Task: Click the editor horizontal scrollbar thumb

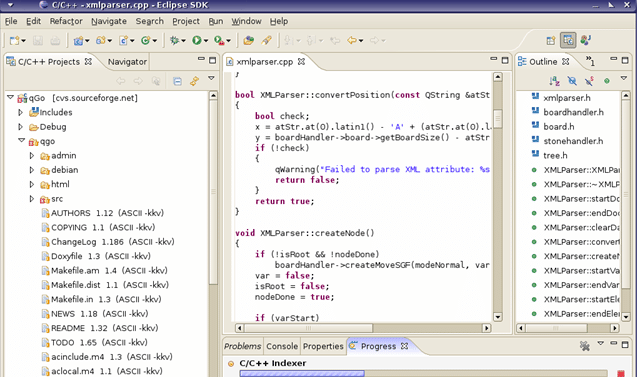Action: (x=308, y=328)
